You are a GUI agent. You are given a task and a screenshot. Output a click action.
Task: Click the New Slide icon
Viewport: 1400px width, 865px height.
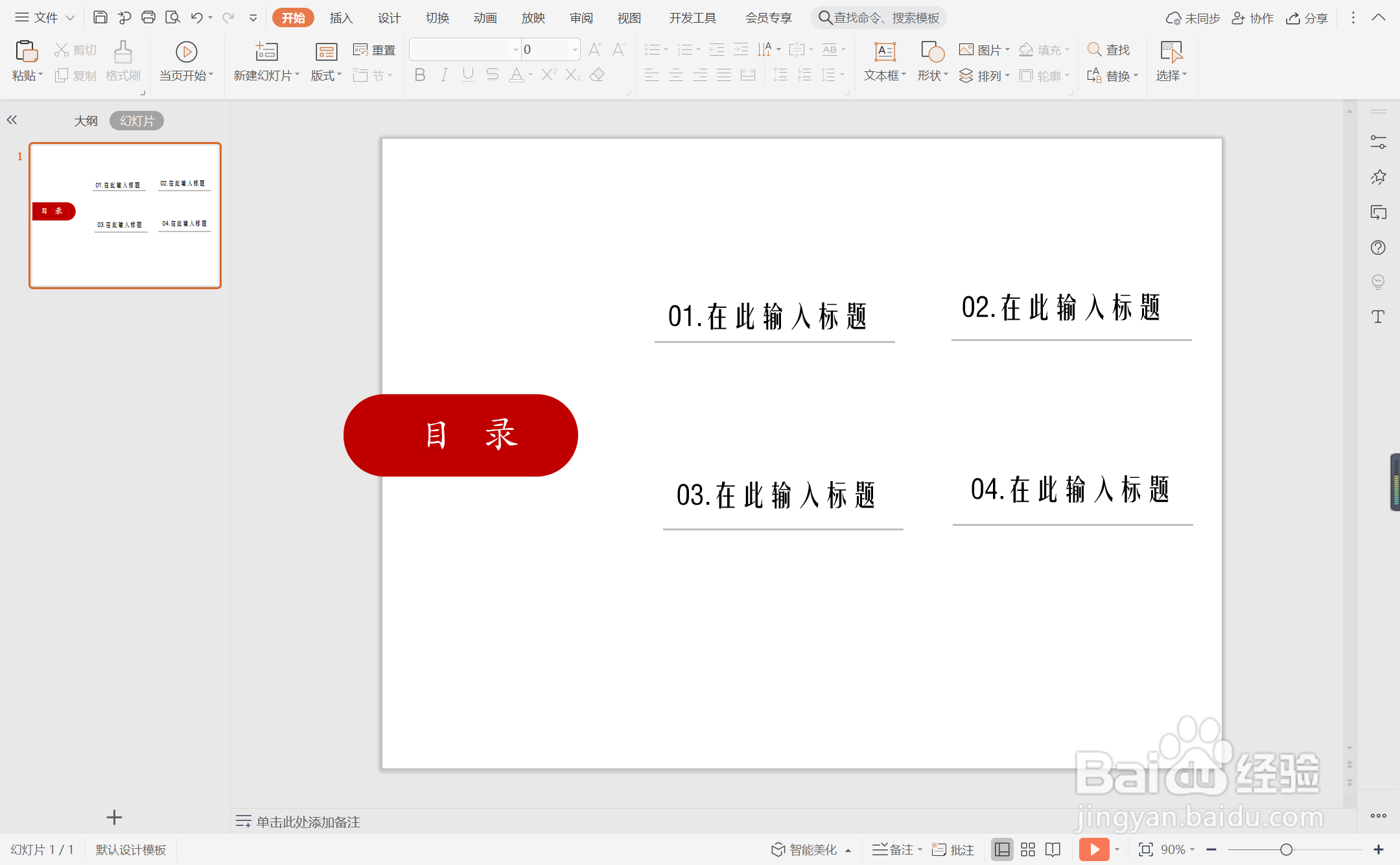(x=266, y=52)
